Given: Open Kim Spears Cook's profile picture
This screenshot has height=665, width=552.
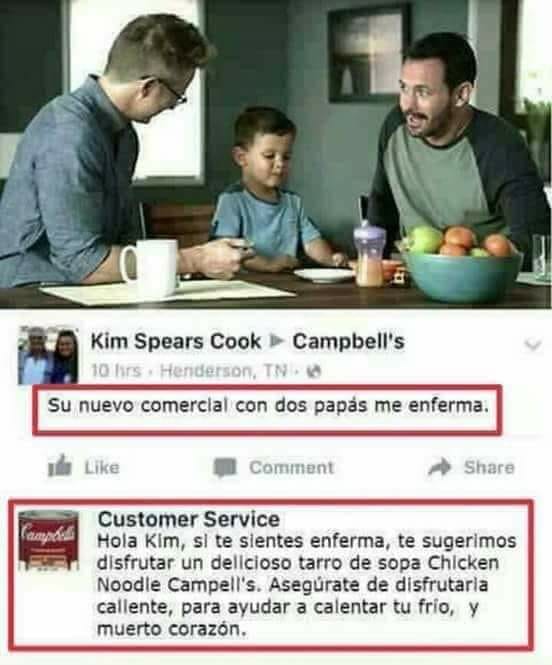Looking at the screenshot, I should [x=48, y=355].
